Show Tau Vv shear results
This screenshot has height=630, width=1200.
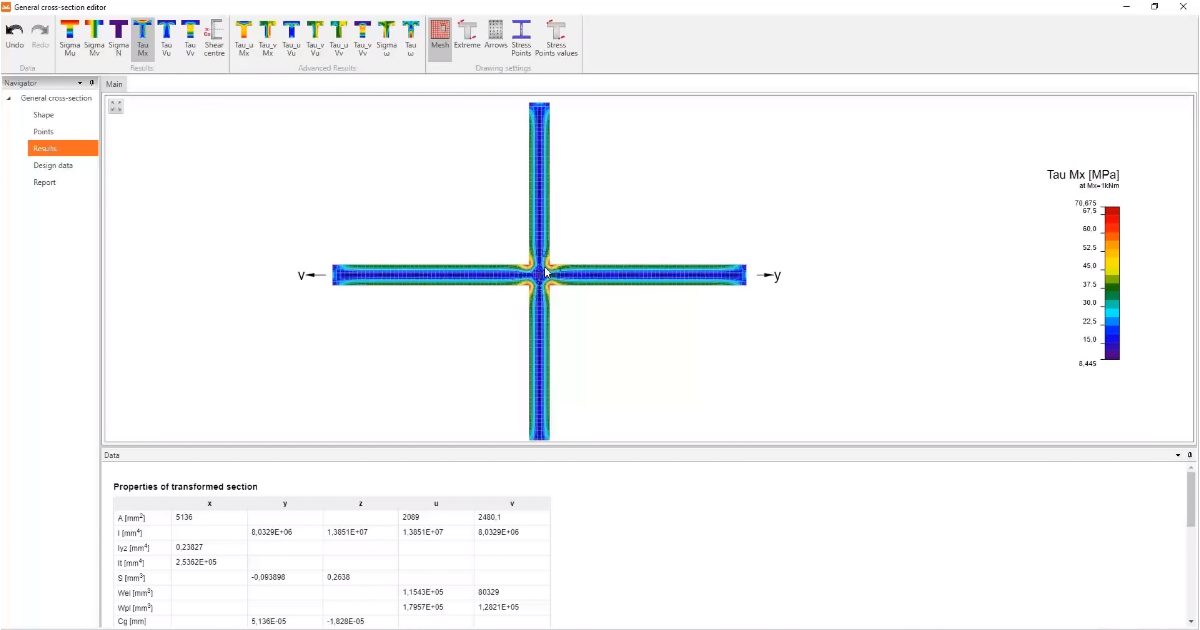(190, 38)
